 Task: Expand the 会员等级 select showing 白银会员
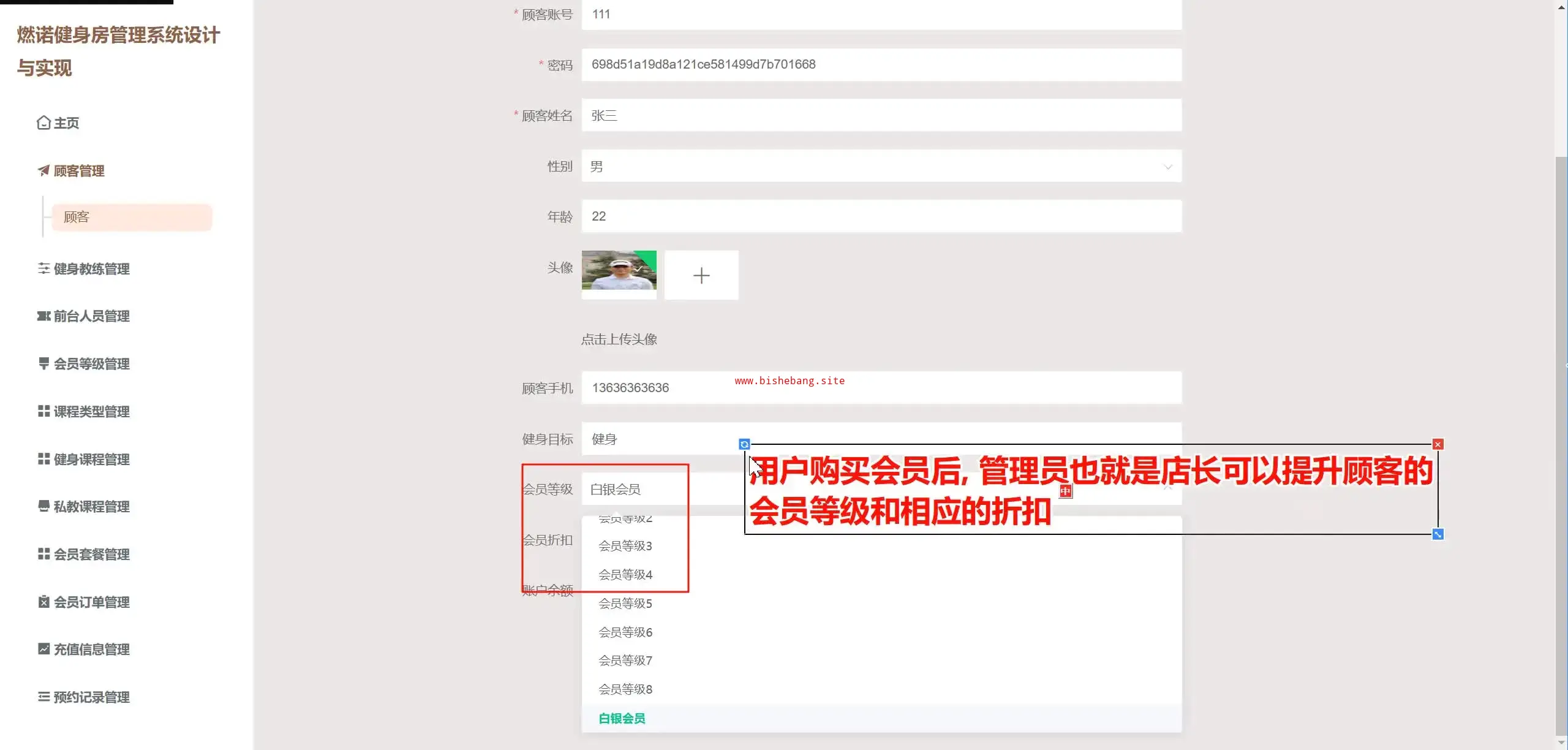[661, 490]
